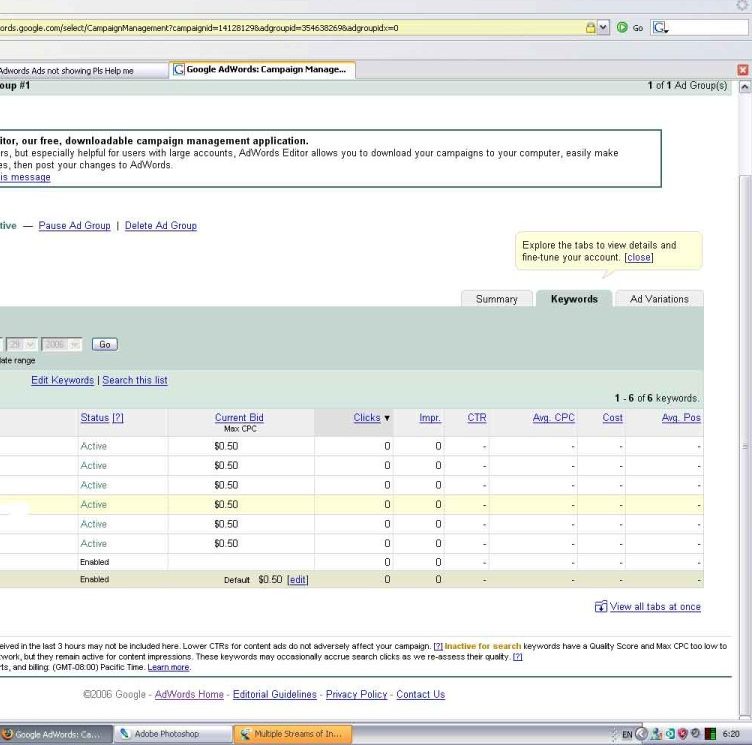Click View all tabs at once link
752x745 pixels.
(655, 606)
